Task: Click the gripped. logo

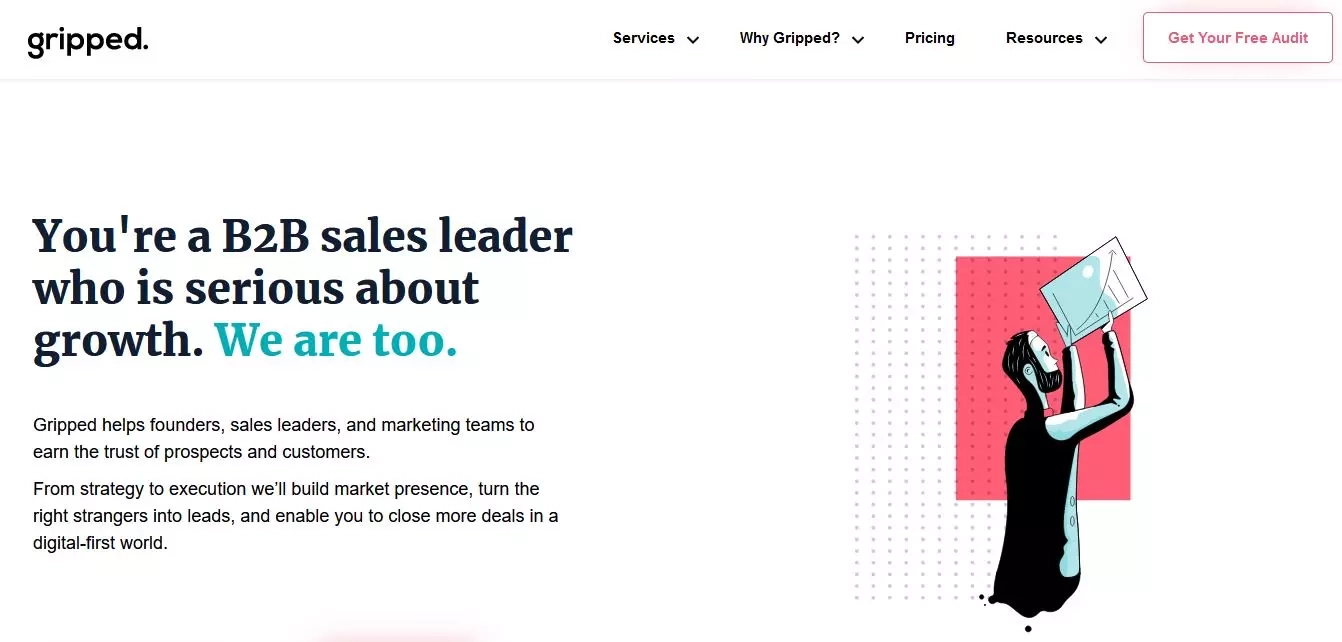Action: 88,41
